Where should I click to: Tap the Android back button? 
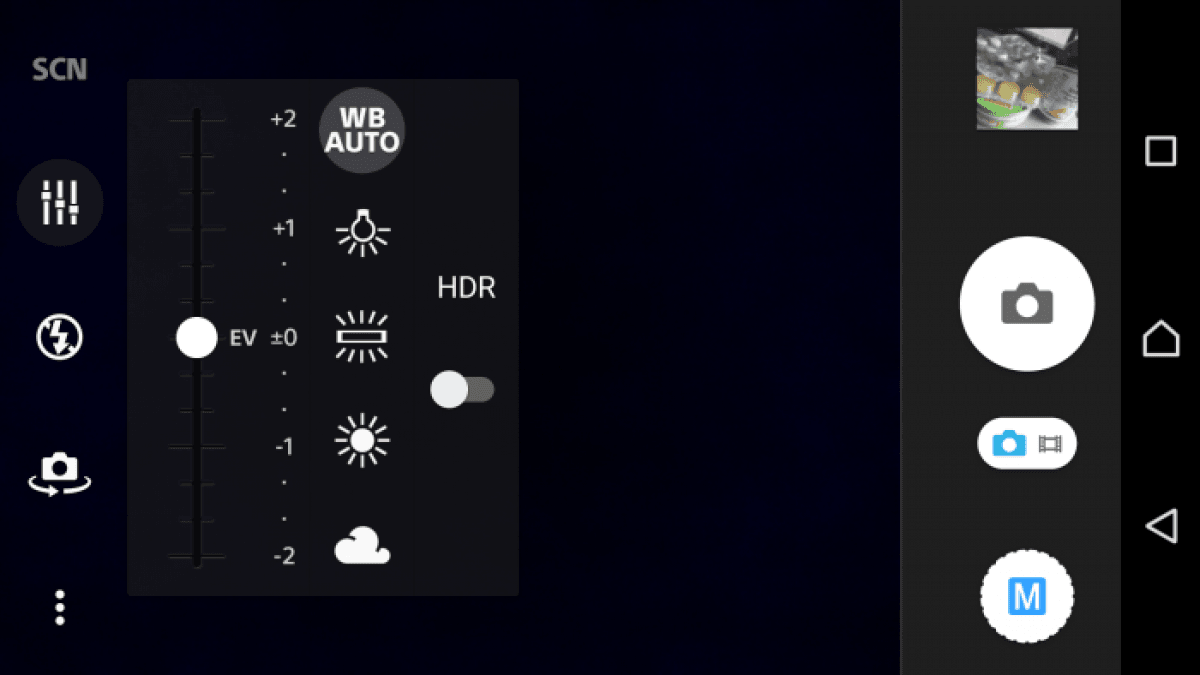tap(1161, 525)
